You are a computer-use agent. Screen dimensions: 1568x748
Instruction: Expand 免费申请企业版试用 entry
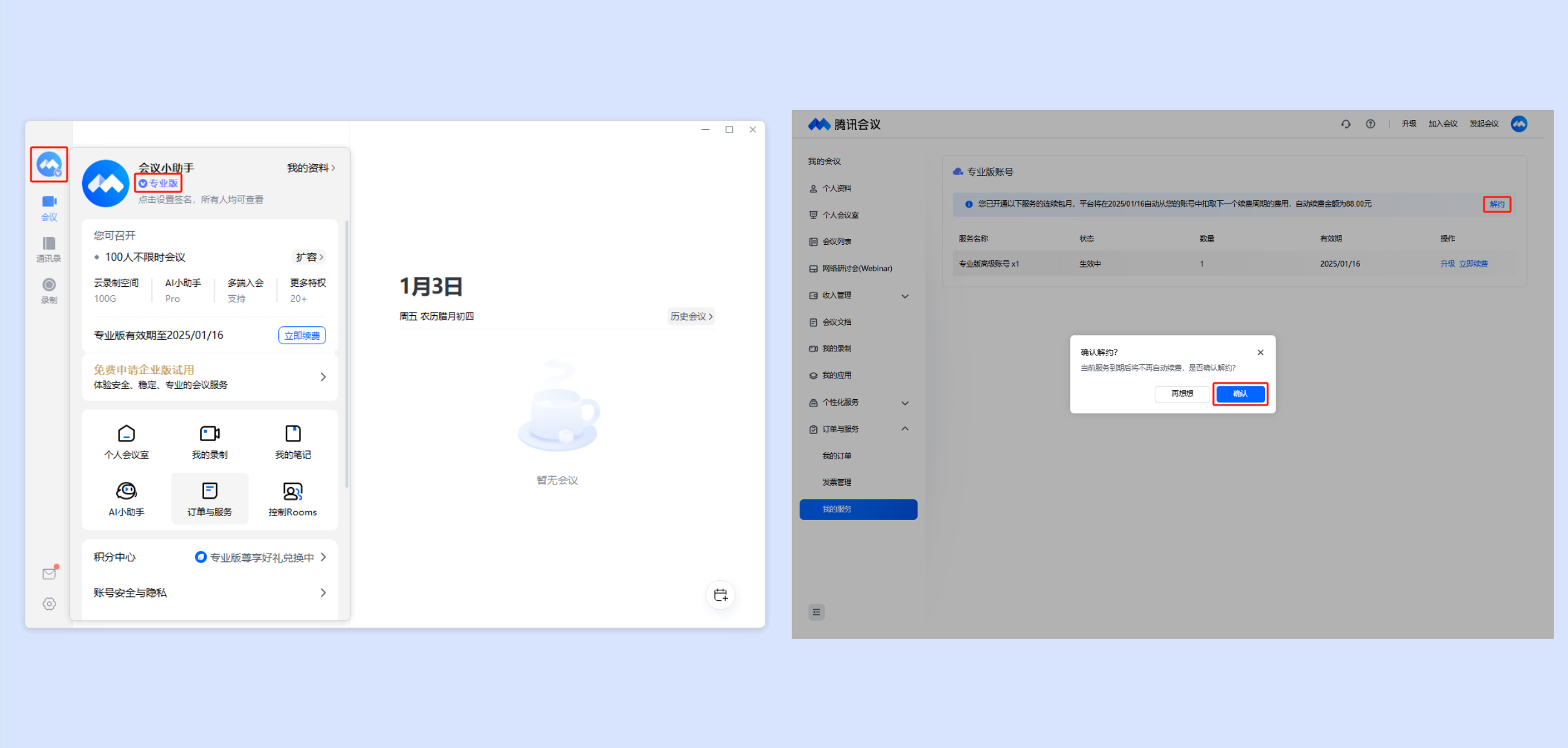click(210, 377)
